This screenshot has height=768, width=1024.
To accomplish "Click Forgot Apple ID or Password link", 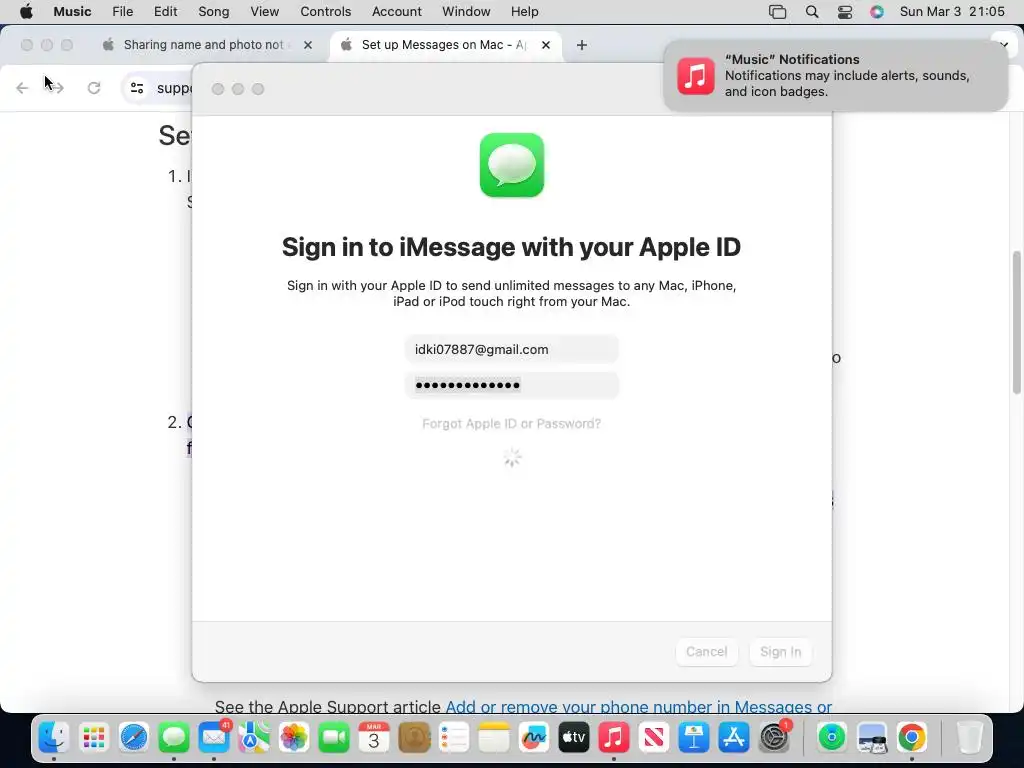I will pyautogui.click(x=511, y=424).
